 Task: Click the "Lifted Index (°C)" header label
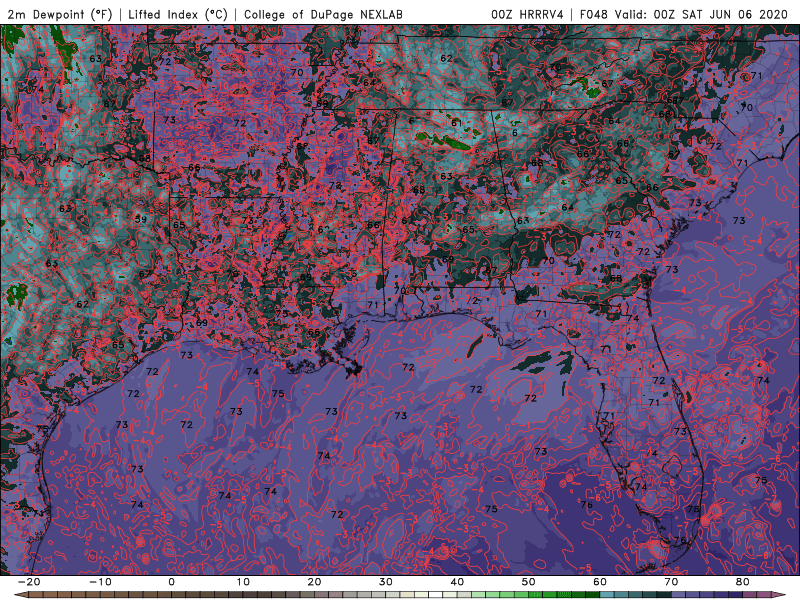[x=178, y=14]
